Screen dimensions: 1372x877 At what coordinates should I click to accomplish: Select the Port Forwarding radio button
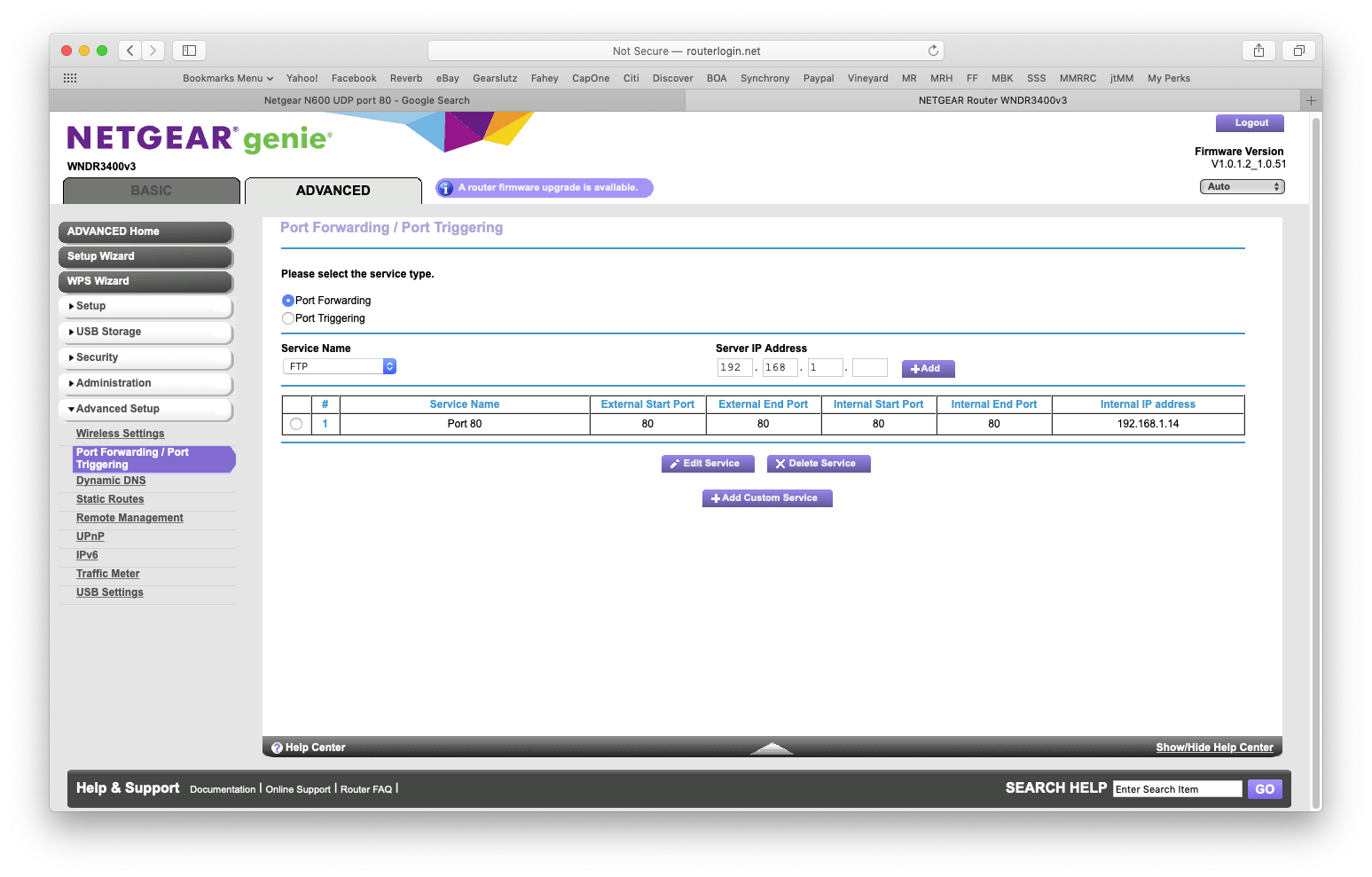click(288, 301)
